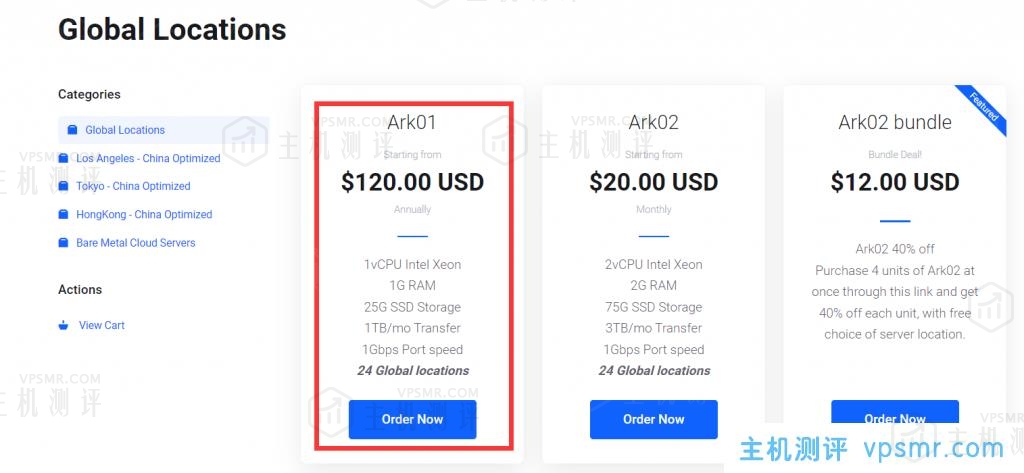Select Tokyo - China Optimized category
Viewport: 1024px width, 473px height.
click(133, 186)
